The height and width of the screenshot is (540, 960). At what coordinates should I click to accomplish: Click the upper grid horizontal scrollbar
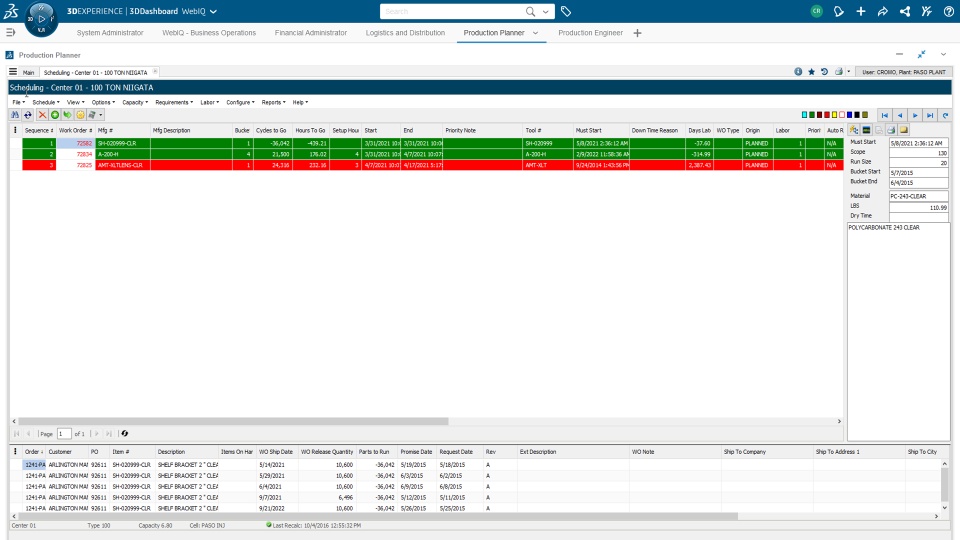click(234, 421)
